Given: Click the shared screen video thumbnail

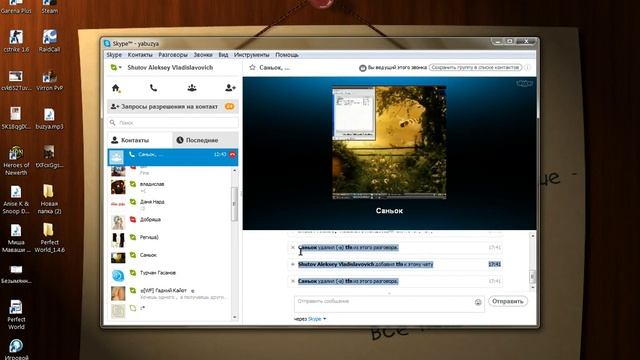Looking at the screenshot, I should (389, 142).
